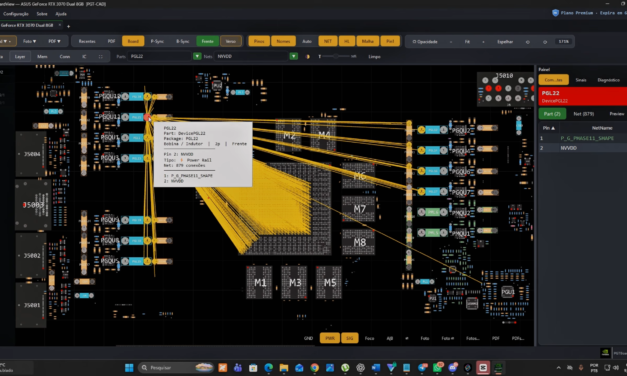The width and height of the screenshot is (627, 376).
Task: Click the dotted grid icon after IC
Action: pos(100,56)
